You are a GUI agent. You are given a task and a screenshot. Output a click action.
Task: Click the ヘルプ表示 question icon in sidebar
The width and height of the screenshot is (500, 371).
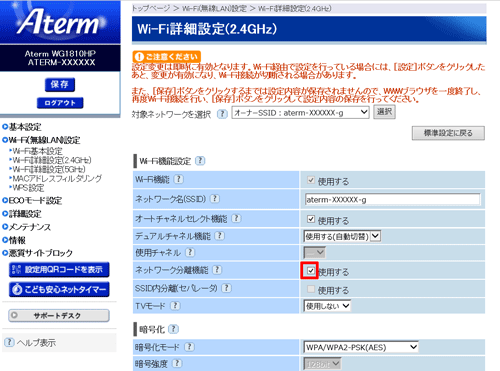pyautogui.click(x=9, y=342)
